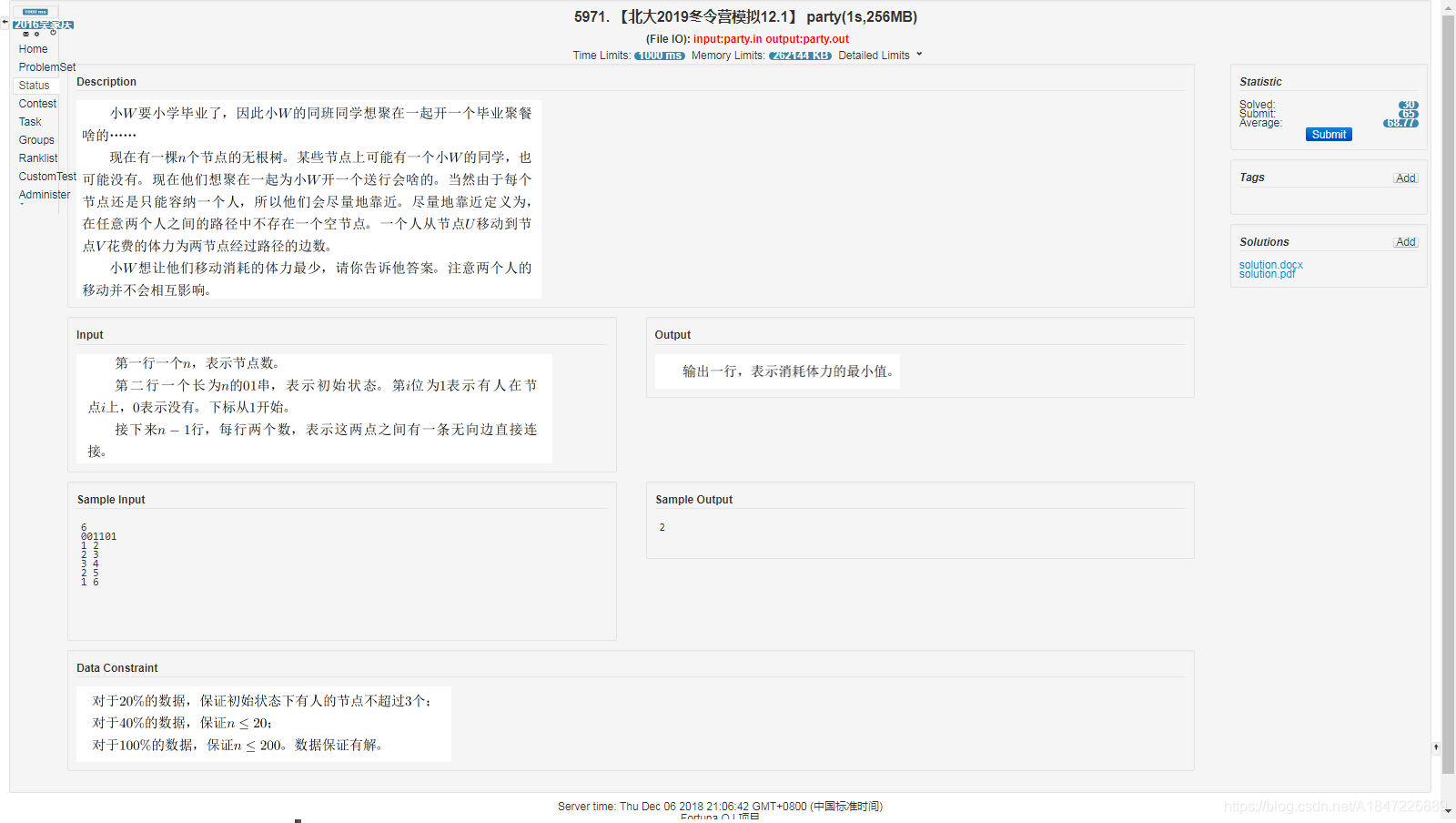1456x823 pixels.
Task: Open the Home menu item
Action: point(33,49)
